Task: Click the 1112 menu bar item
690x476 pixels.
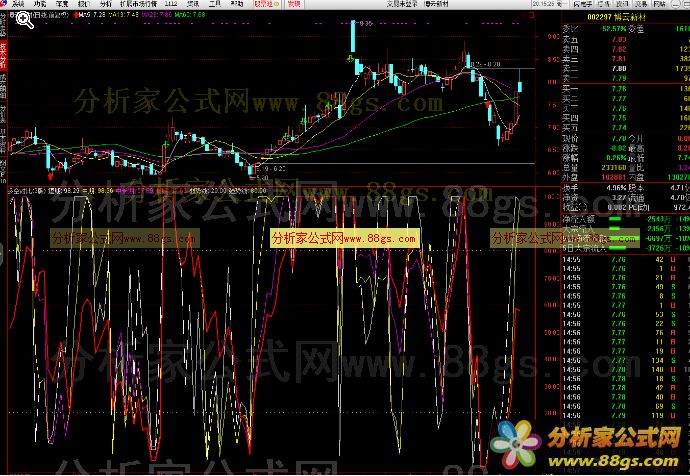Action: [x=171, y=4]
